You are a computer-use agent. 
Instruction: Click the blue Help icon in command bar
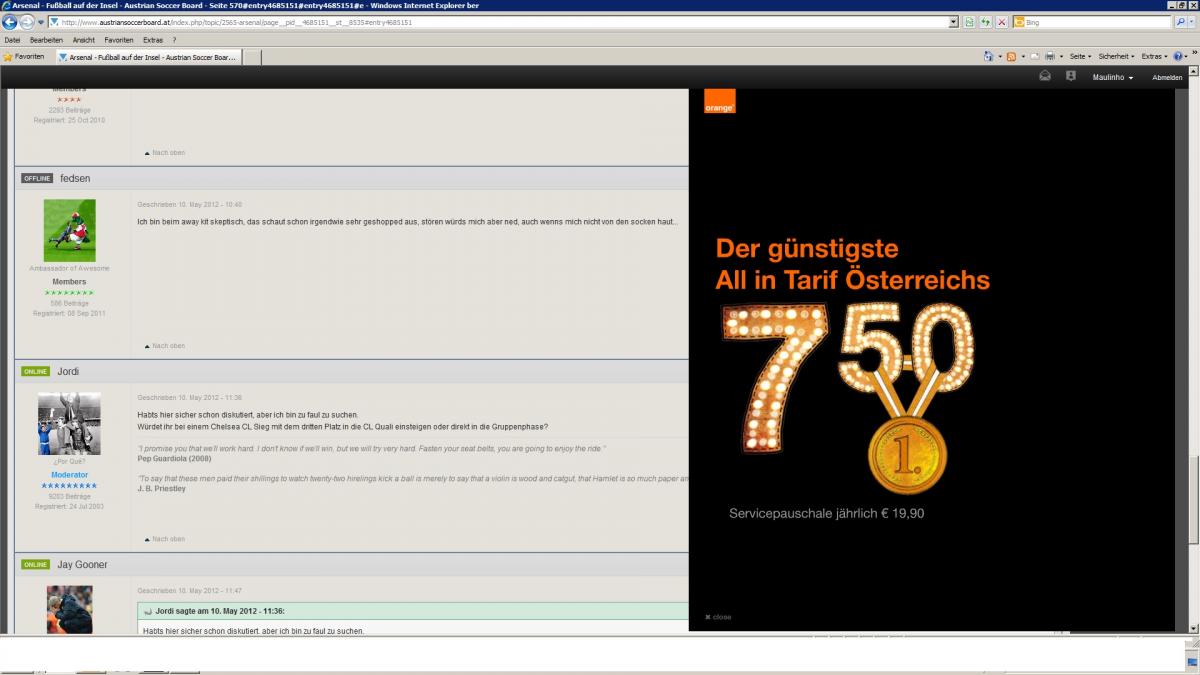pyautogui.click(x=1178, y=57)
